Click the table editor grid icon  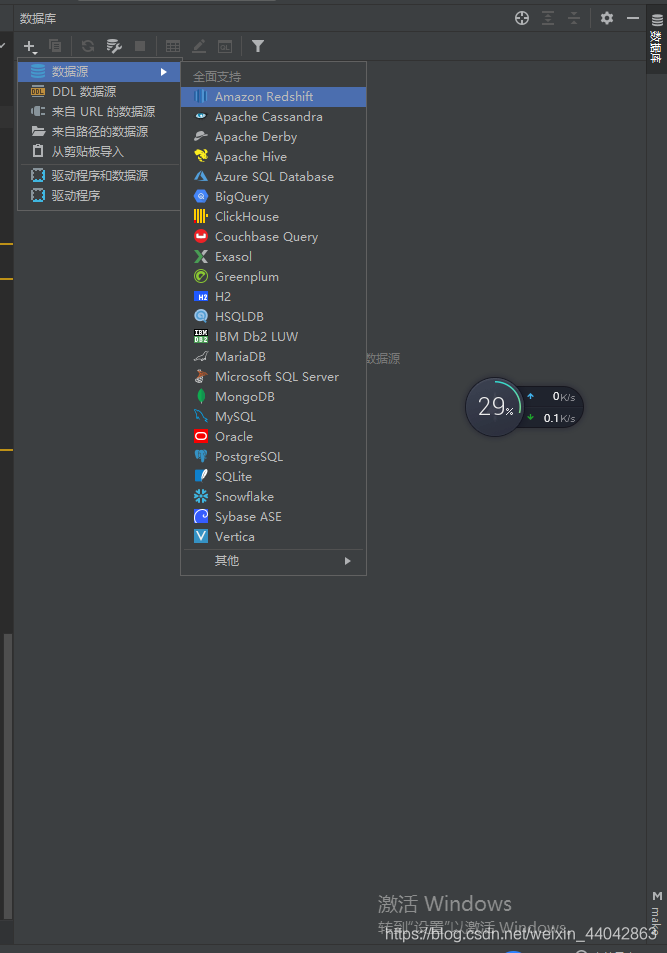[x=173, y=46]
